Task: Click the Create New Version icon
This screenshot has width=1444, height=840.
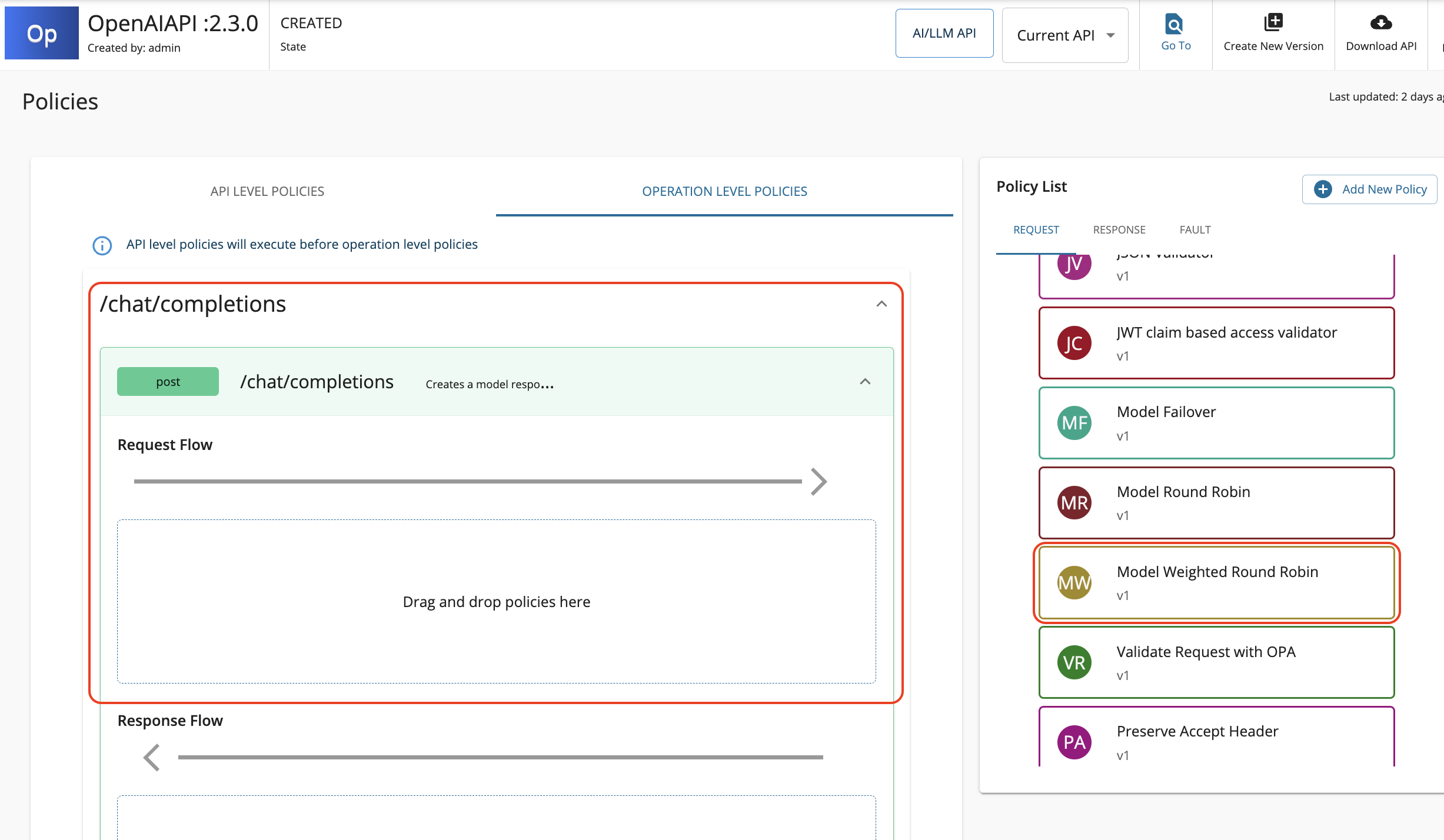Action: point(1273,22)
